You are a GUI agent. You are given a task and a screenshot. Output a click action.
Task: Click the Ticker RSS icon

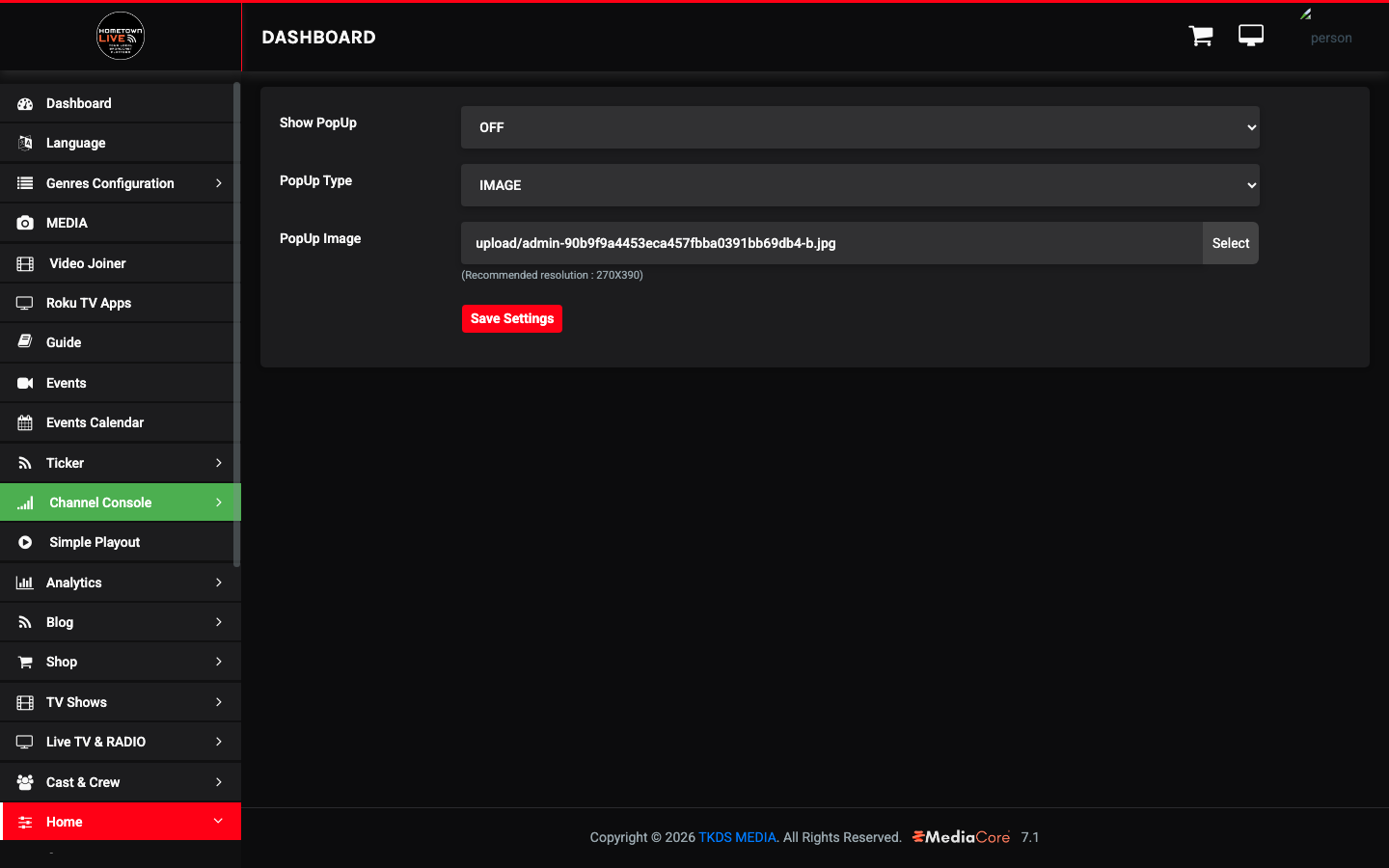coord(25,463)
